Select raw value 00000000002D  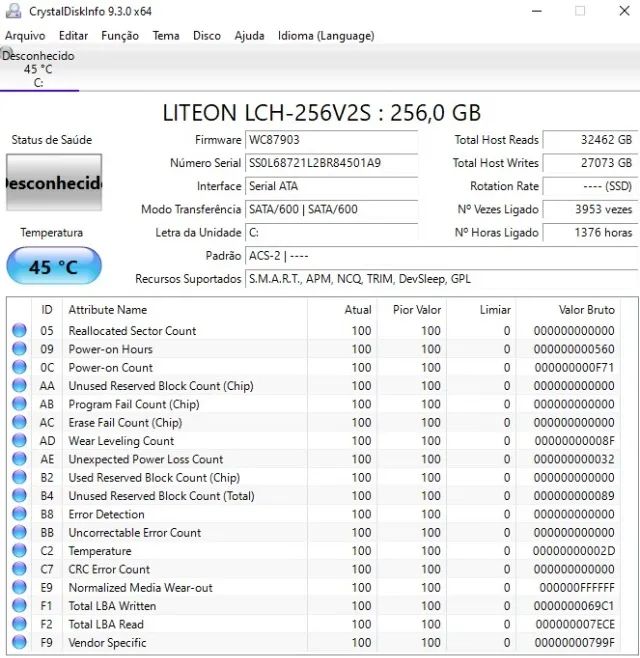[574, 551]
